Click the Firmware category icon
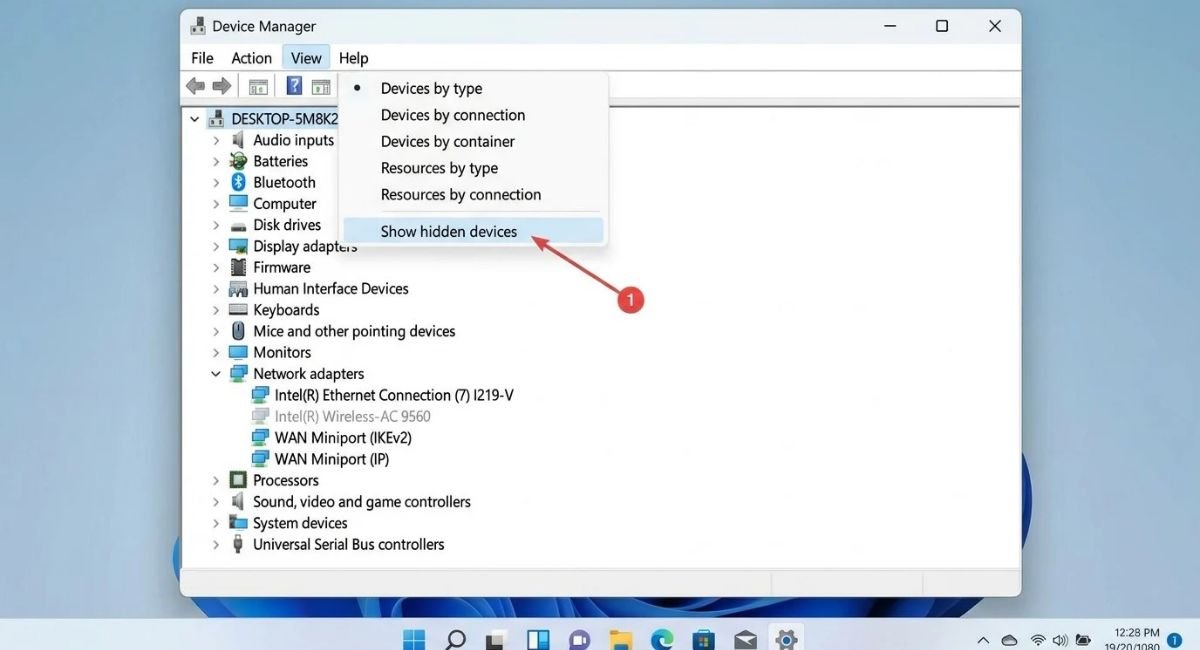Screen dimensions: 1200x650 pos(238,267)
